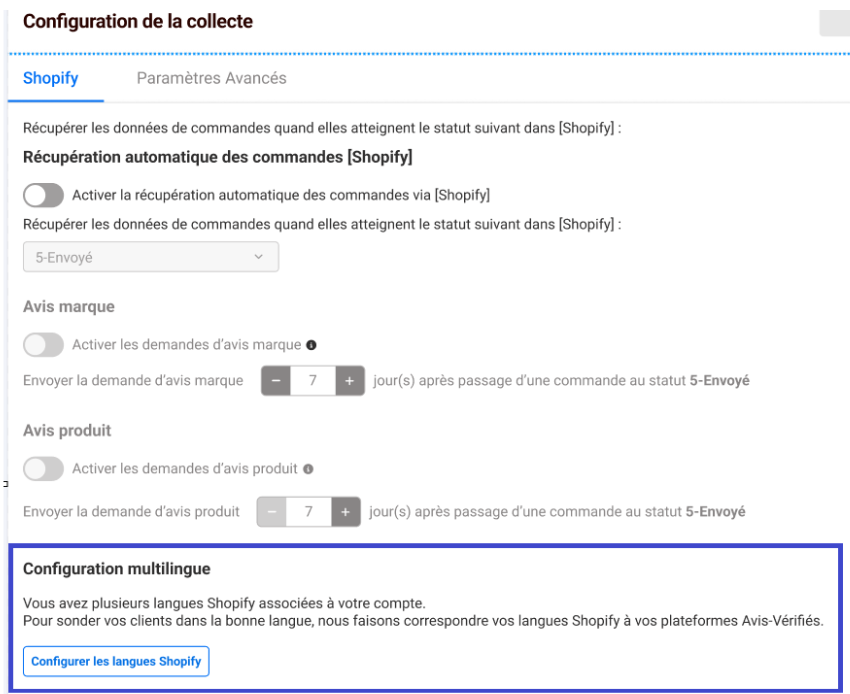The height and width of the screenshot is (694, 850).
Task: Toggle the product review requests switch
Action: 44,468
